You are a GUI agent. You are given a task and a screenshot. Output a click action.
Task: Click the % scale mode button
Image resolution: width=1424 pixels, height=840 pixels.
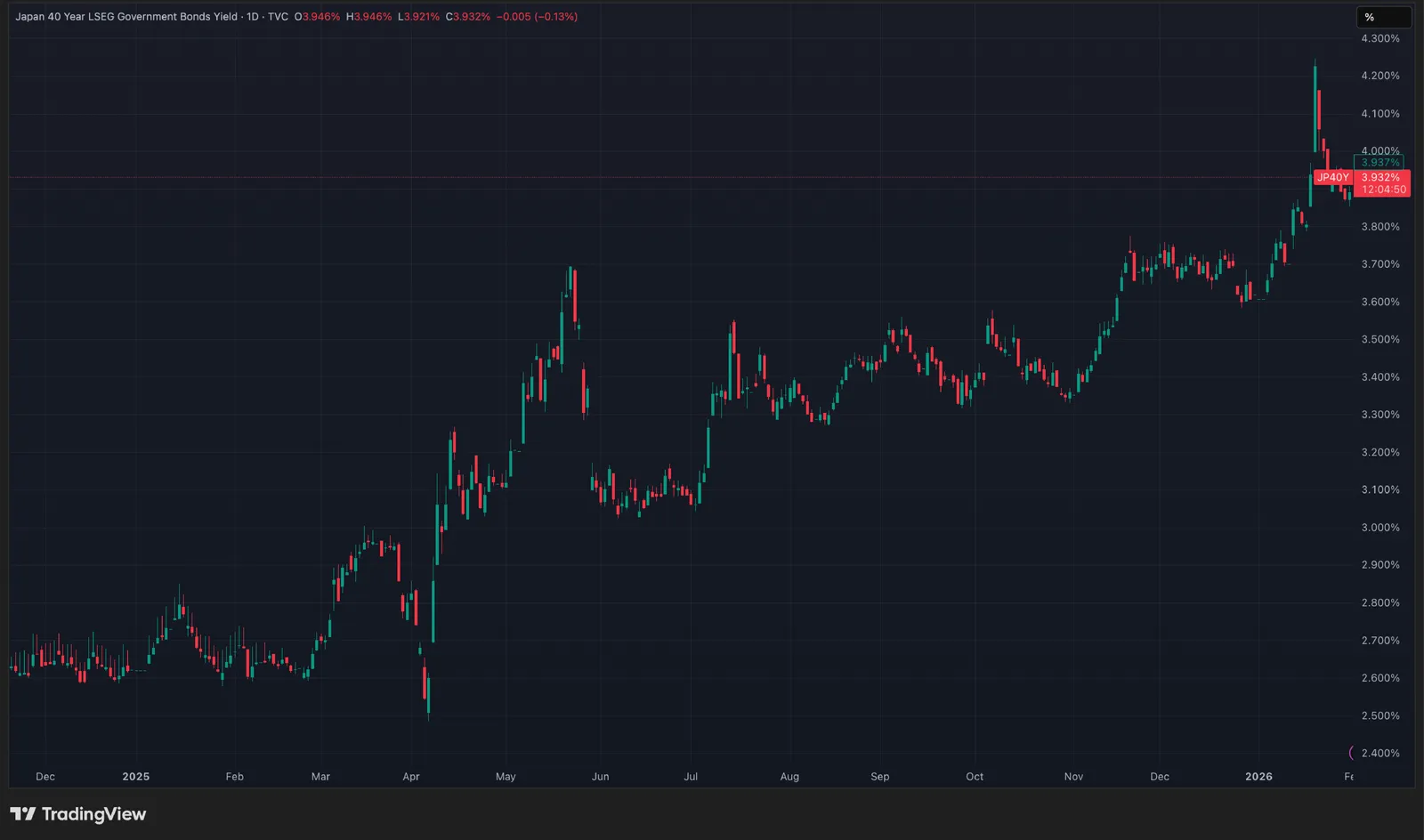click(1383, 17)
